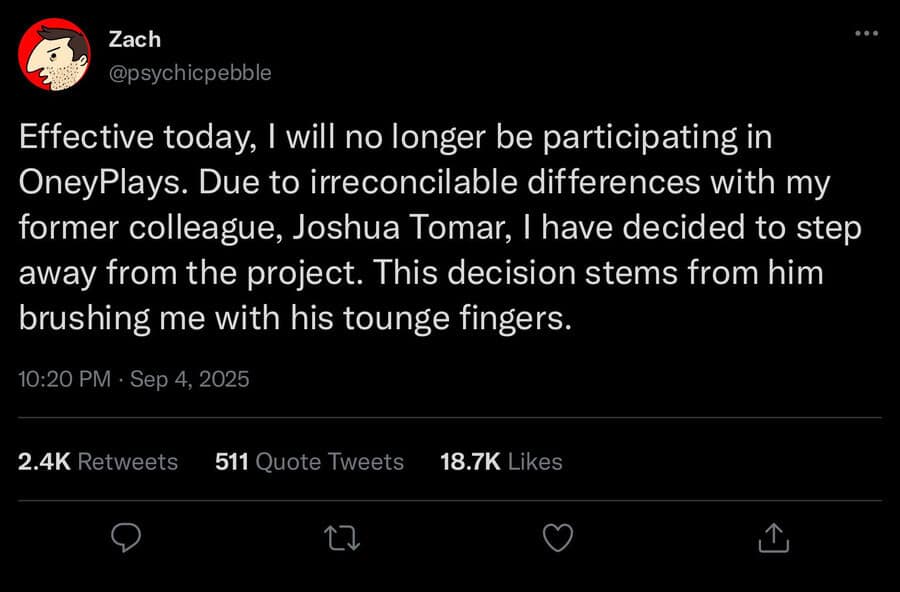Open the share tweet icon
The image size is (900, 592).
pyautogui.click(x=774, y=537)
